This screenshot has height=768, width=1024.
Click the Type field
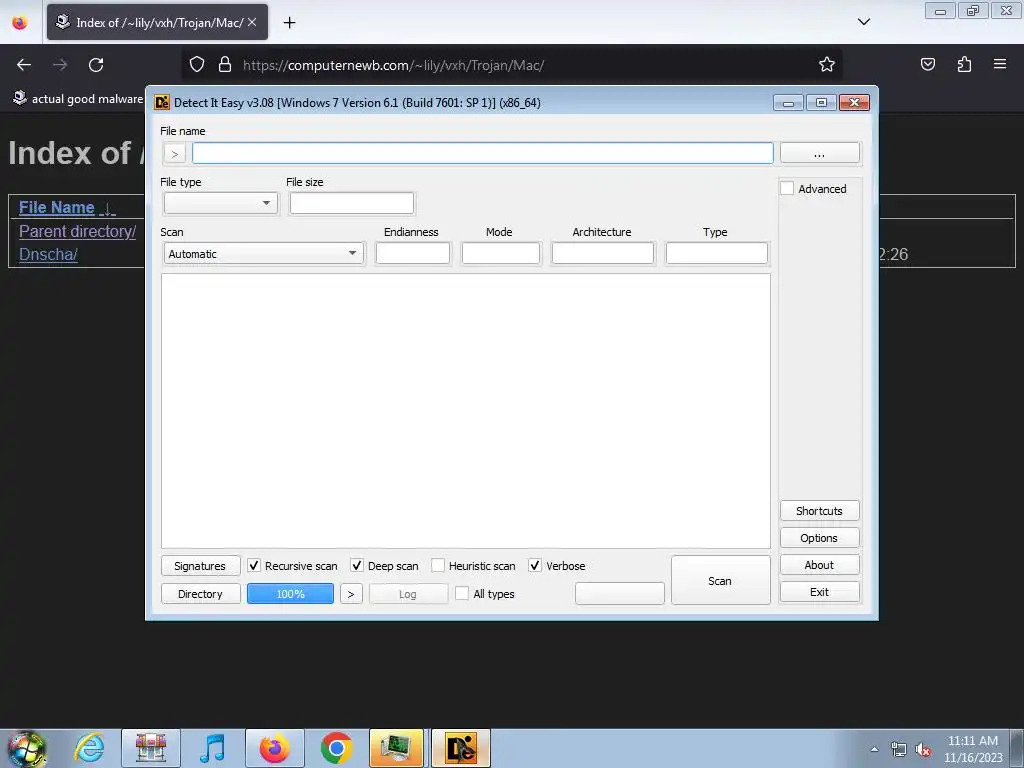tap(717, 253)
